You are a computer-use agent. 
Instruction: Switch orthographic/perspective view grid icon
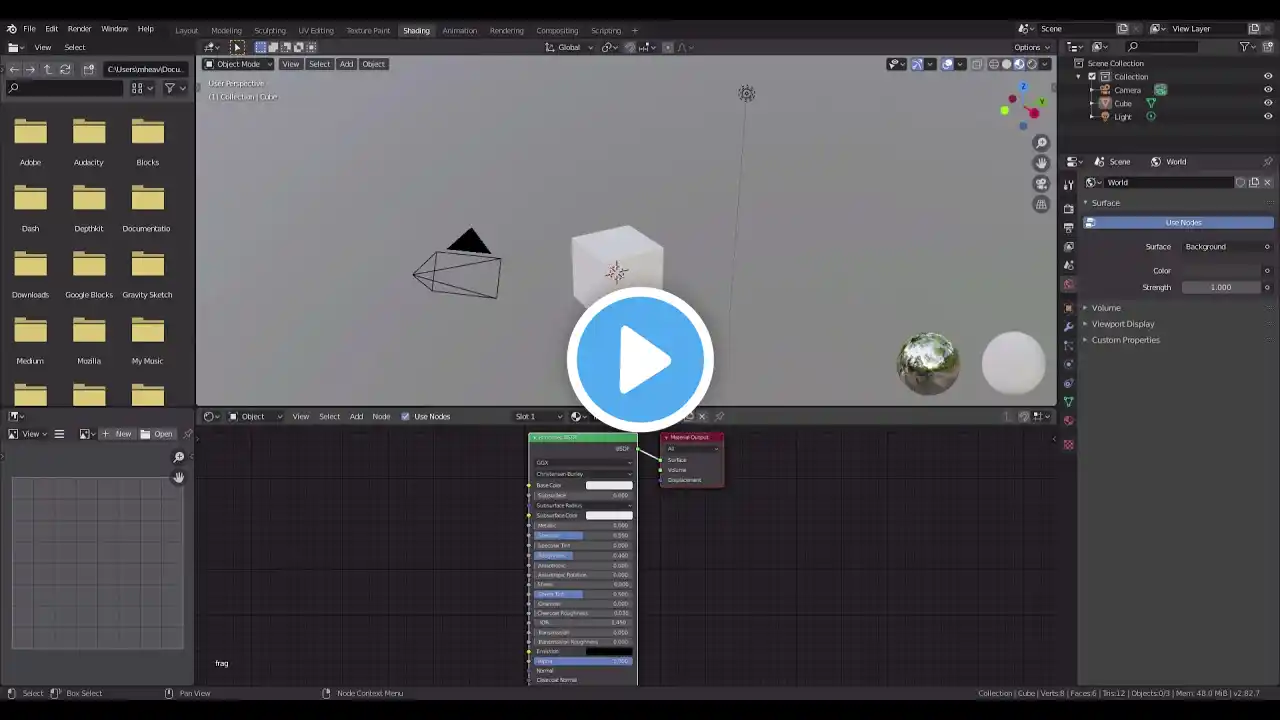(x=1041, y=204)
